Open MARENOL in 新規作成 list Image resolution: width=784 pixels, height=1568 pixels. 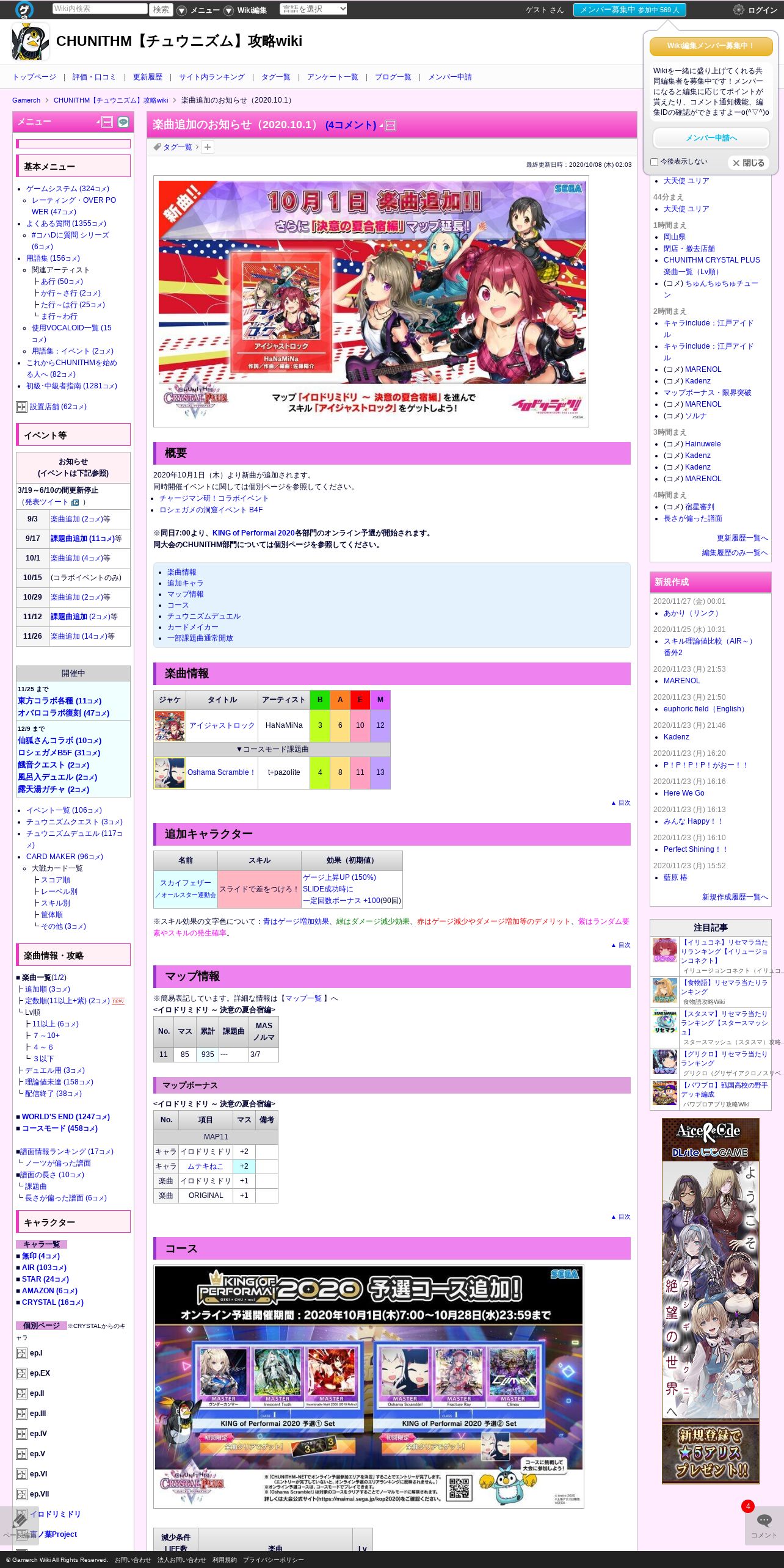[682, 681]
